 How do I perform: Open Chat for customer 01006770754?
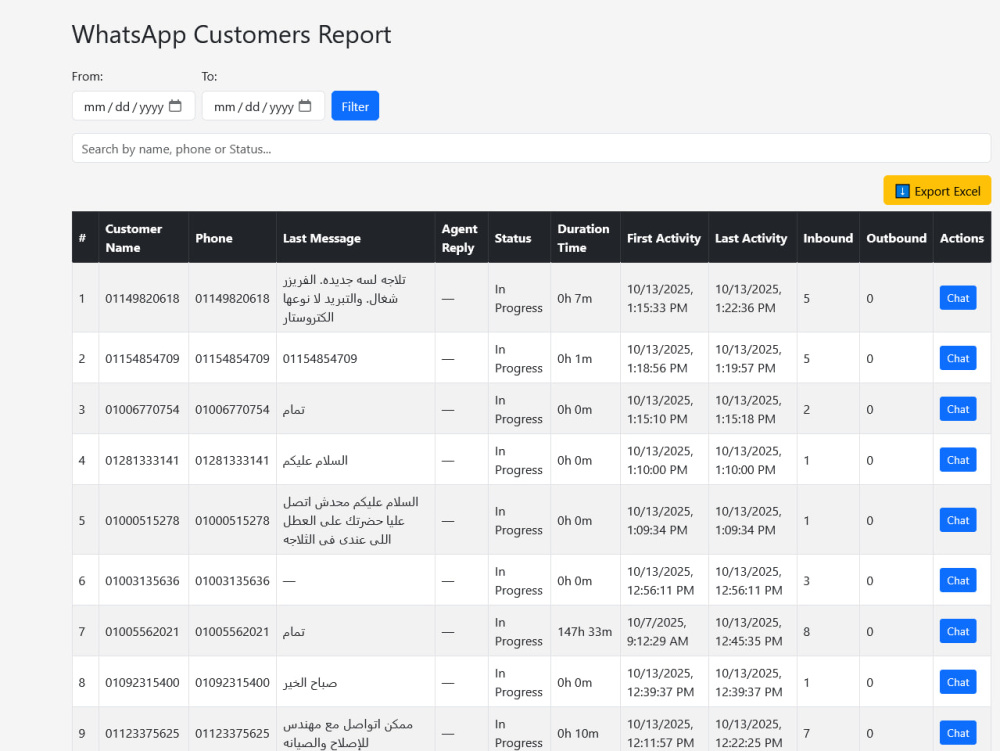(957, 409)
